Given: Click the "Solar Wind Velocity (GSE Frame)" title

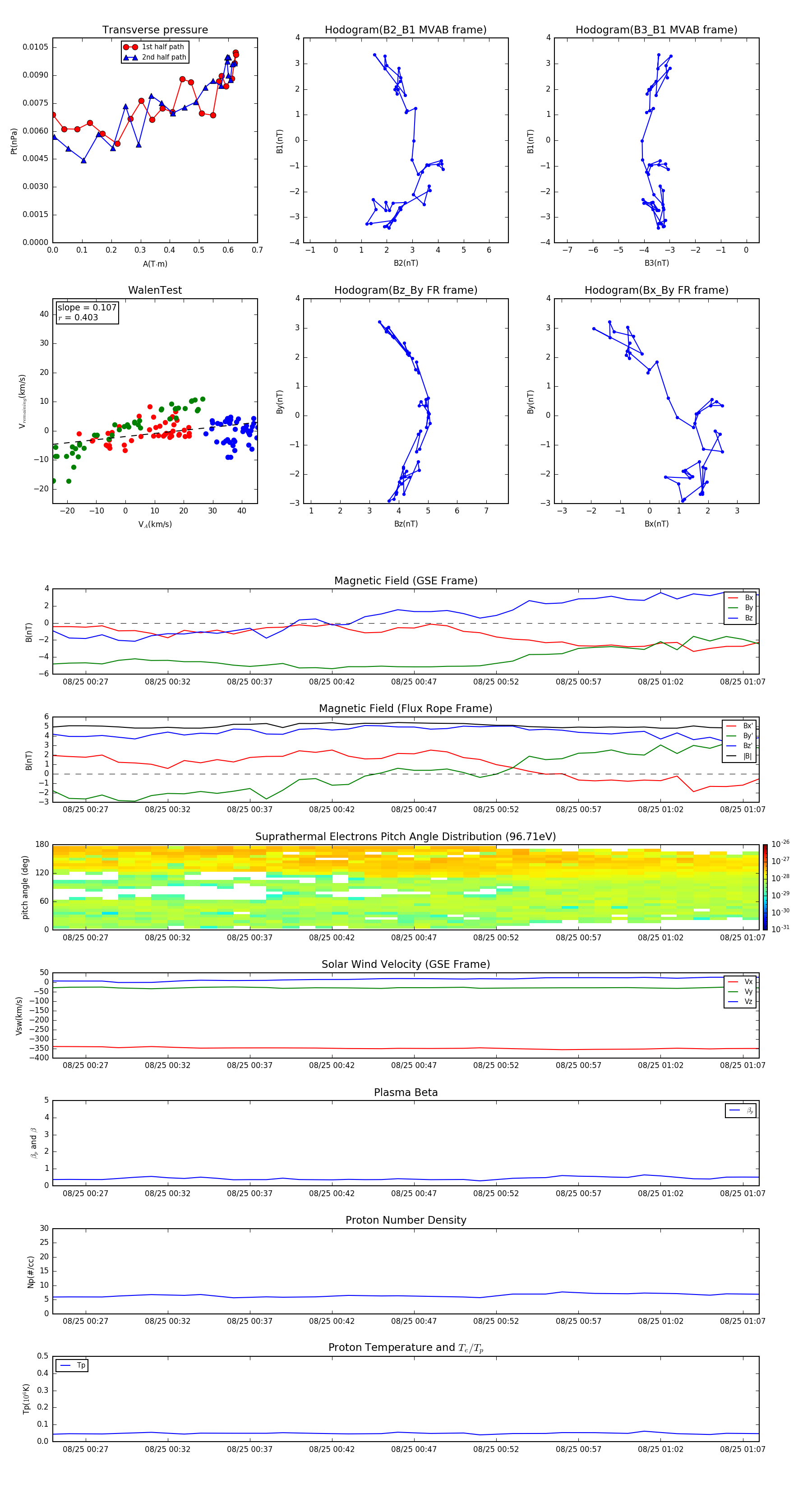Looking at the screenshot, I should [406, 964].
